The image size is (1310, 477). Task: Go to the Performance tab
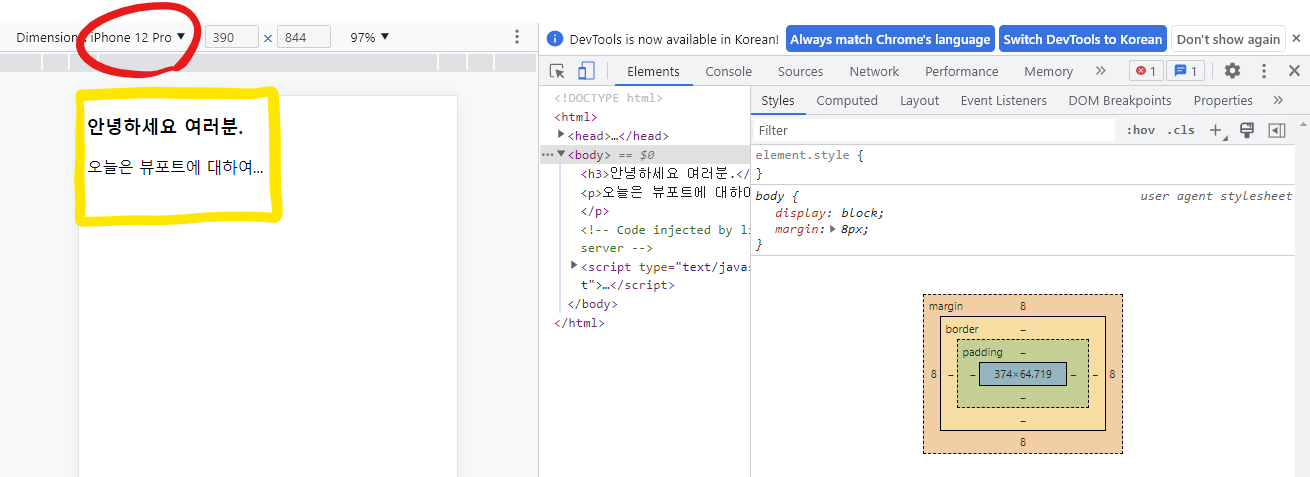pos(961,71)
